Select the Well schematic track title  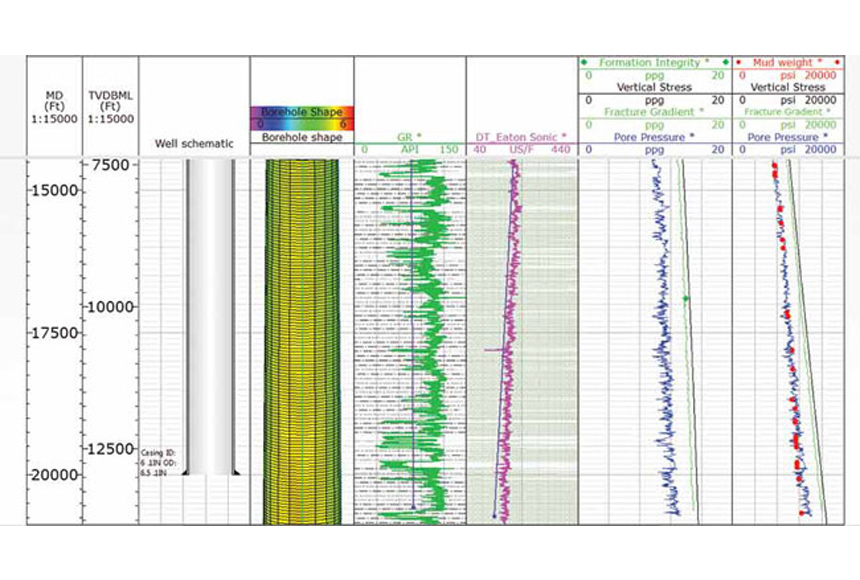(x=194, y=144)
